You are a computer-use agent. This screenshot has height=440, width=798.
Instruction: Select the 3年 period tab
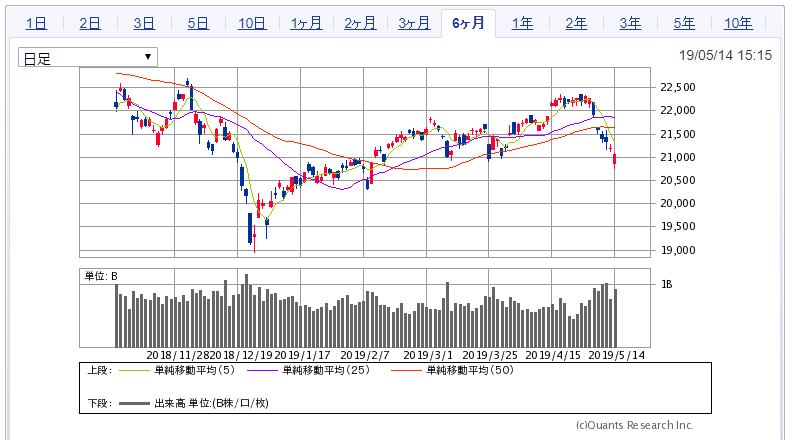click(630, 24)
